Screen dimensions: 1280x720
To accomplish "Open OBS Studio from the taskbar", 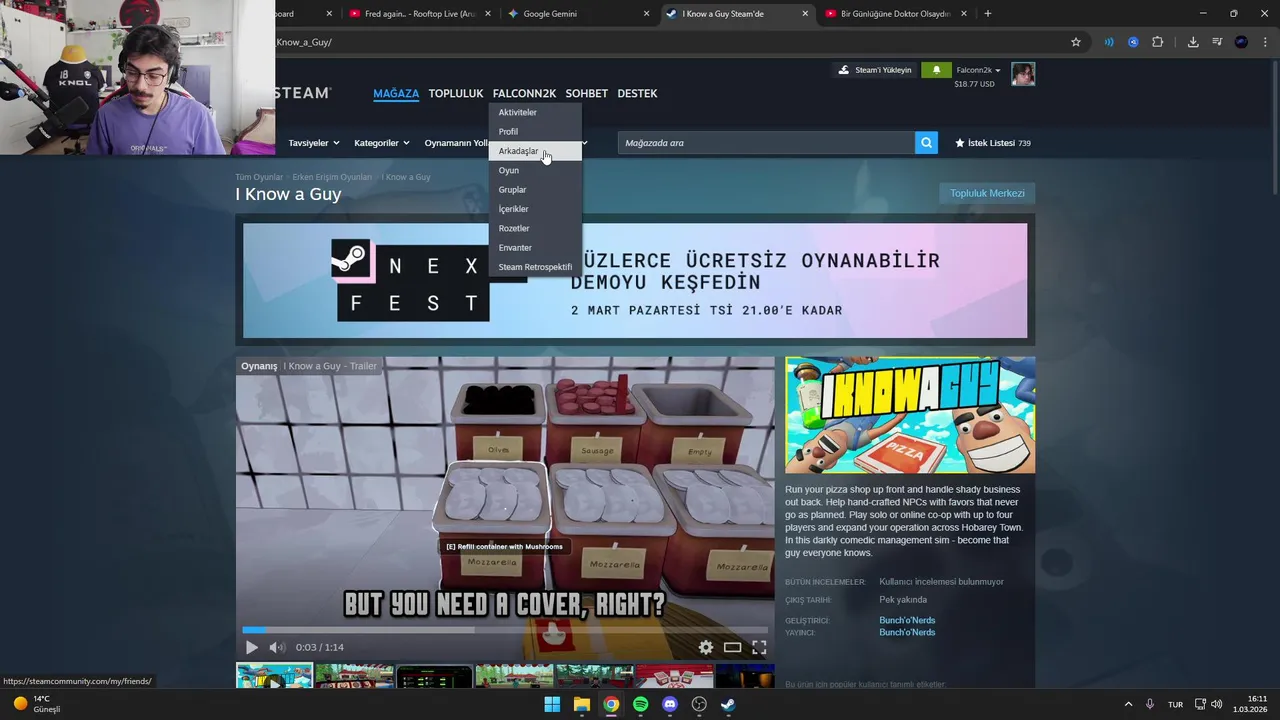I will point(699,704).
